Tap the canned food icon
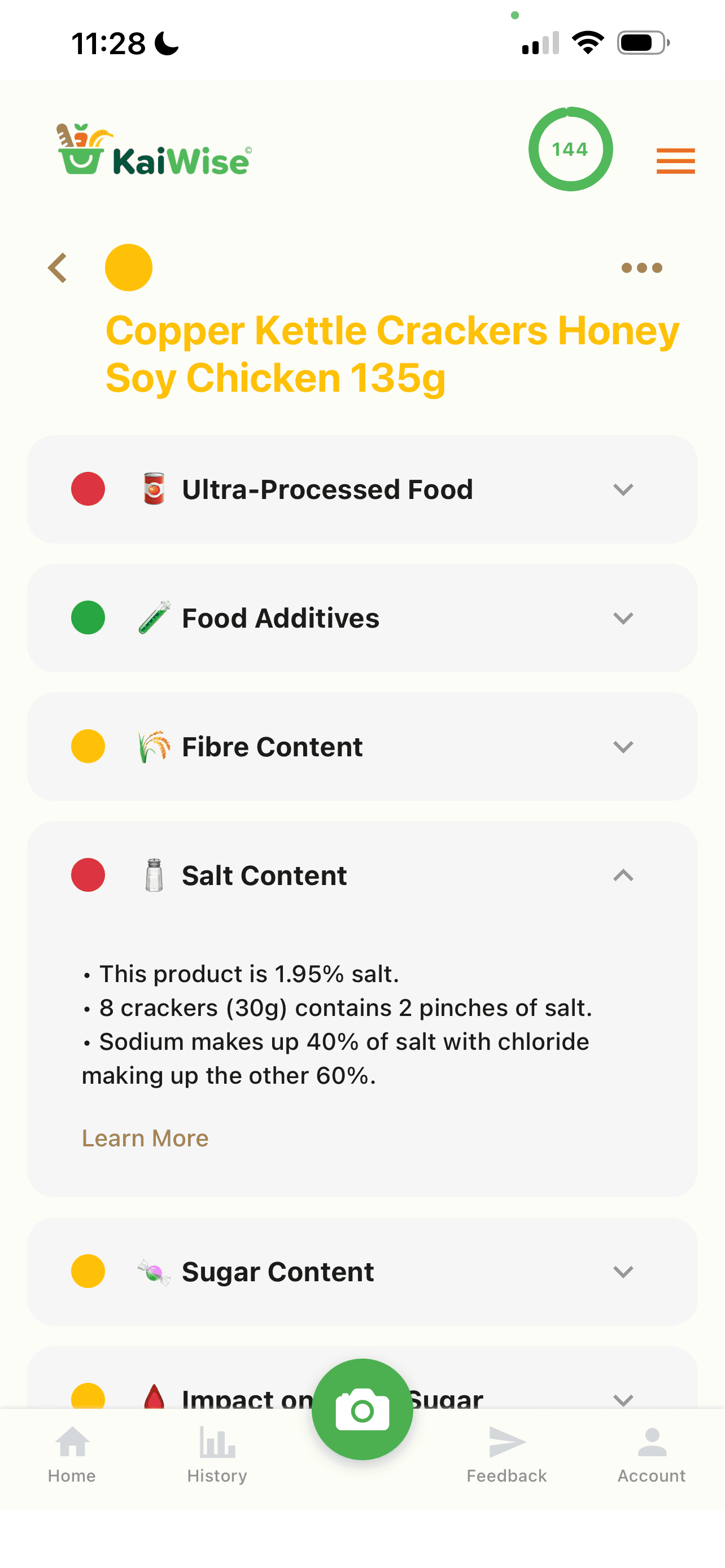The height and width of the screenshot is (1568, 725). point(154,489)
